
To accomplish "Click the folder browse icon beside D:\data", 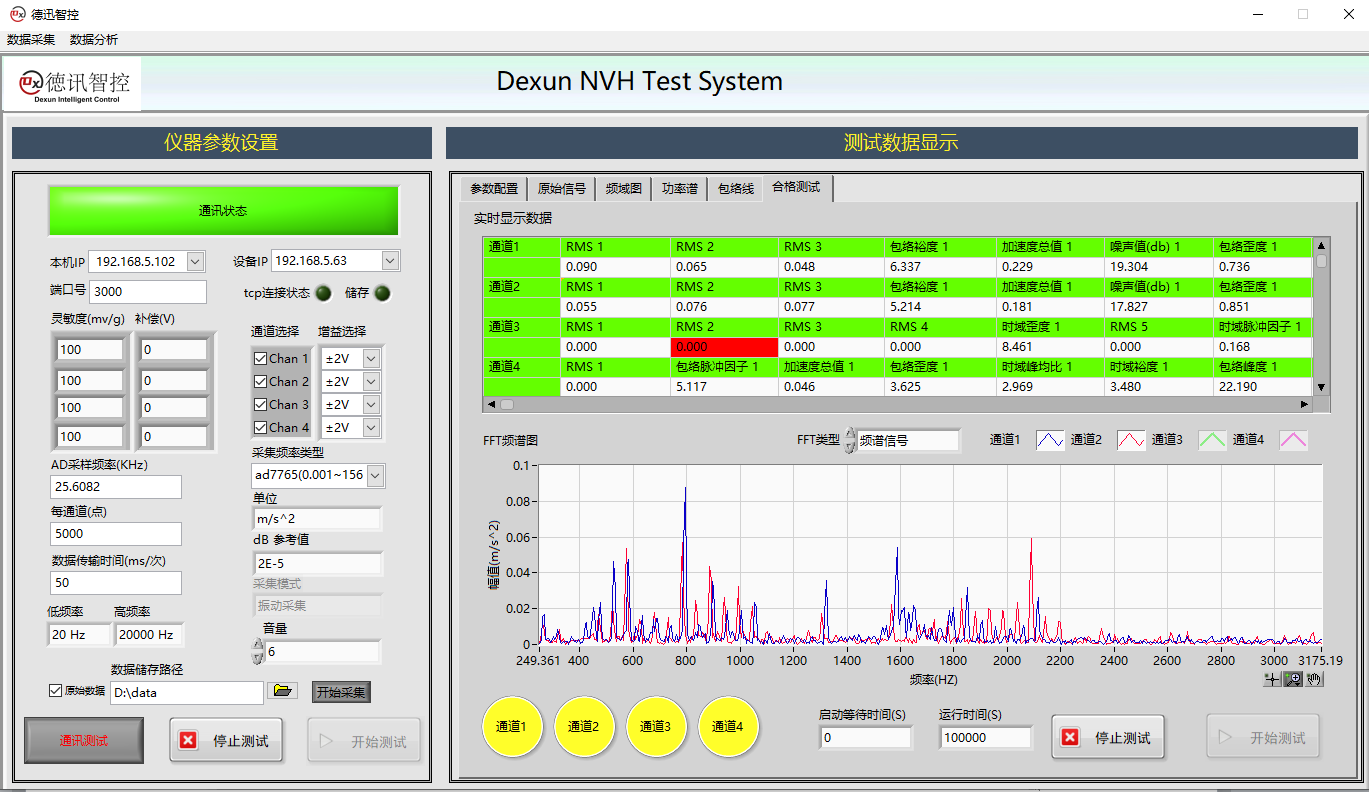I will [x=284, y=691].
